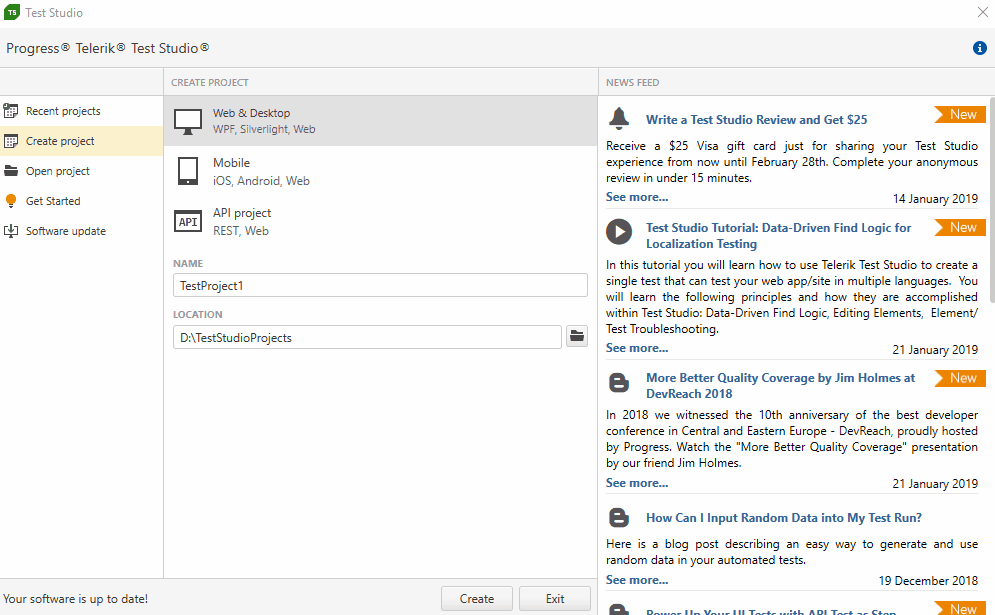995x615 pixels.
Task: Click the Create button
Action: tap(477, 598)
